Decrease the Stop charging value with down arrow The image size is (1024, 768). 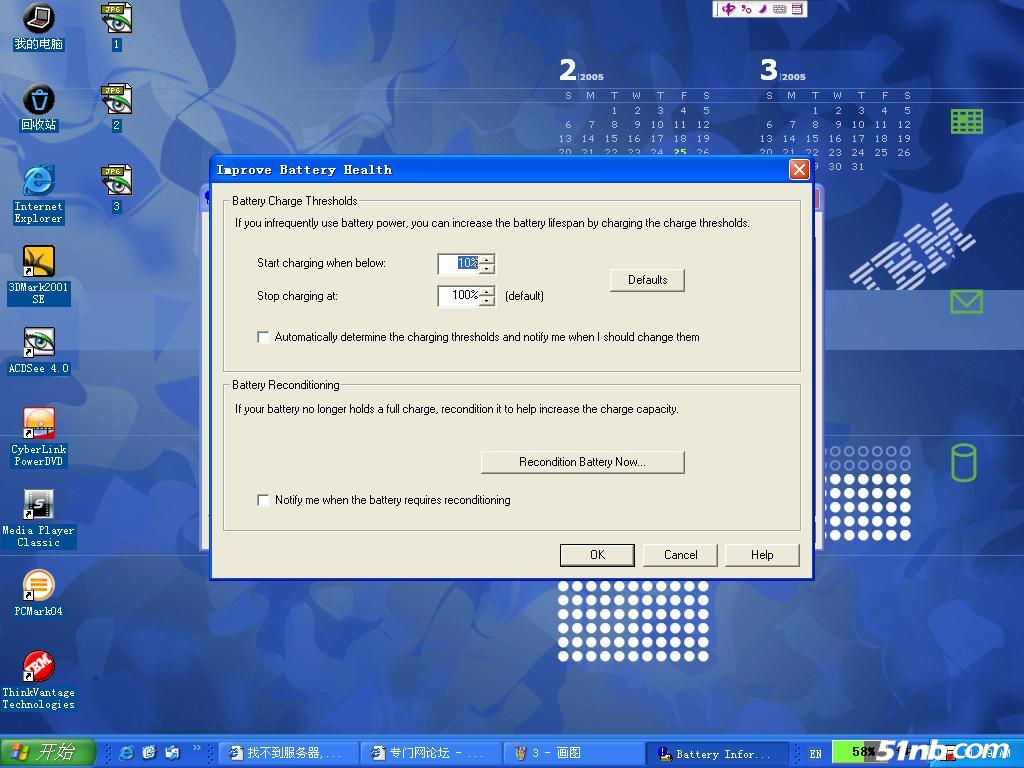pos(487,301)
